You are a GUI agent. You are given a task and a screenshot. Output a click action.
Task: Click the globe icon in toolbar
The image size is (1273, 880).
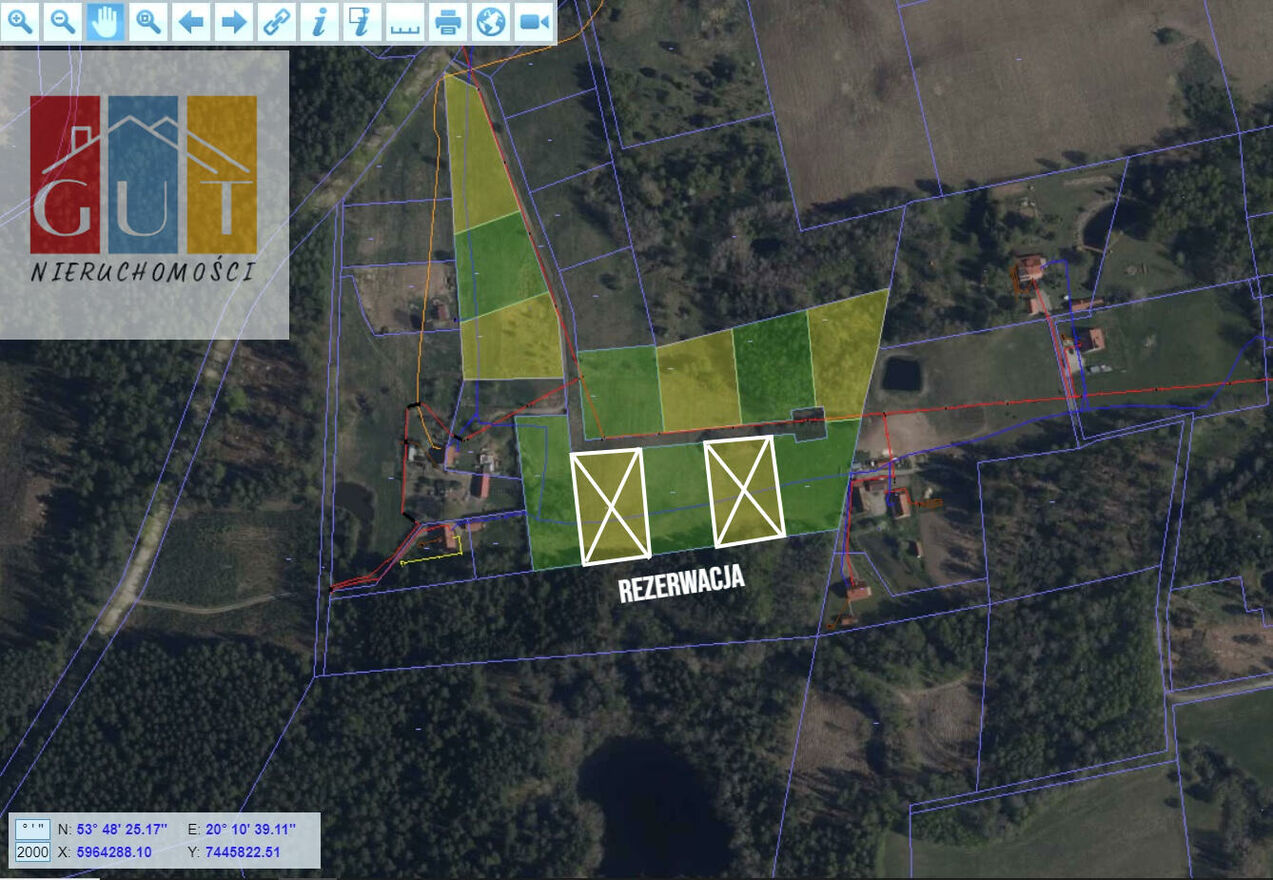click(490, 21)
